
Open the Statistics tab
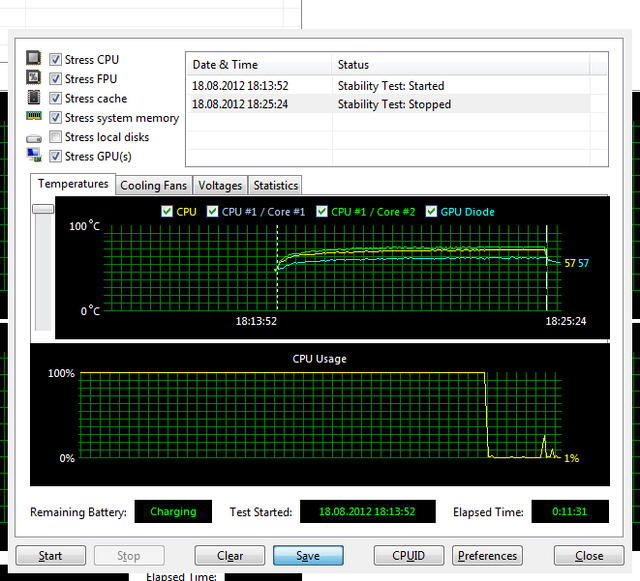276,186
